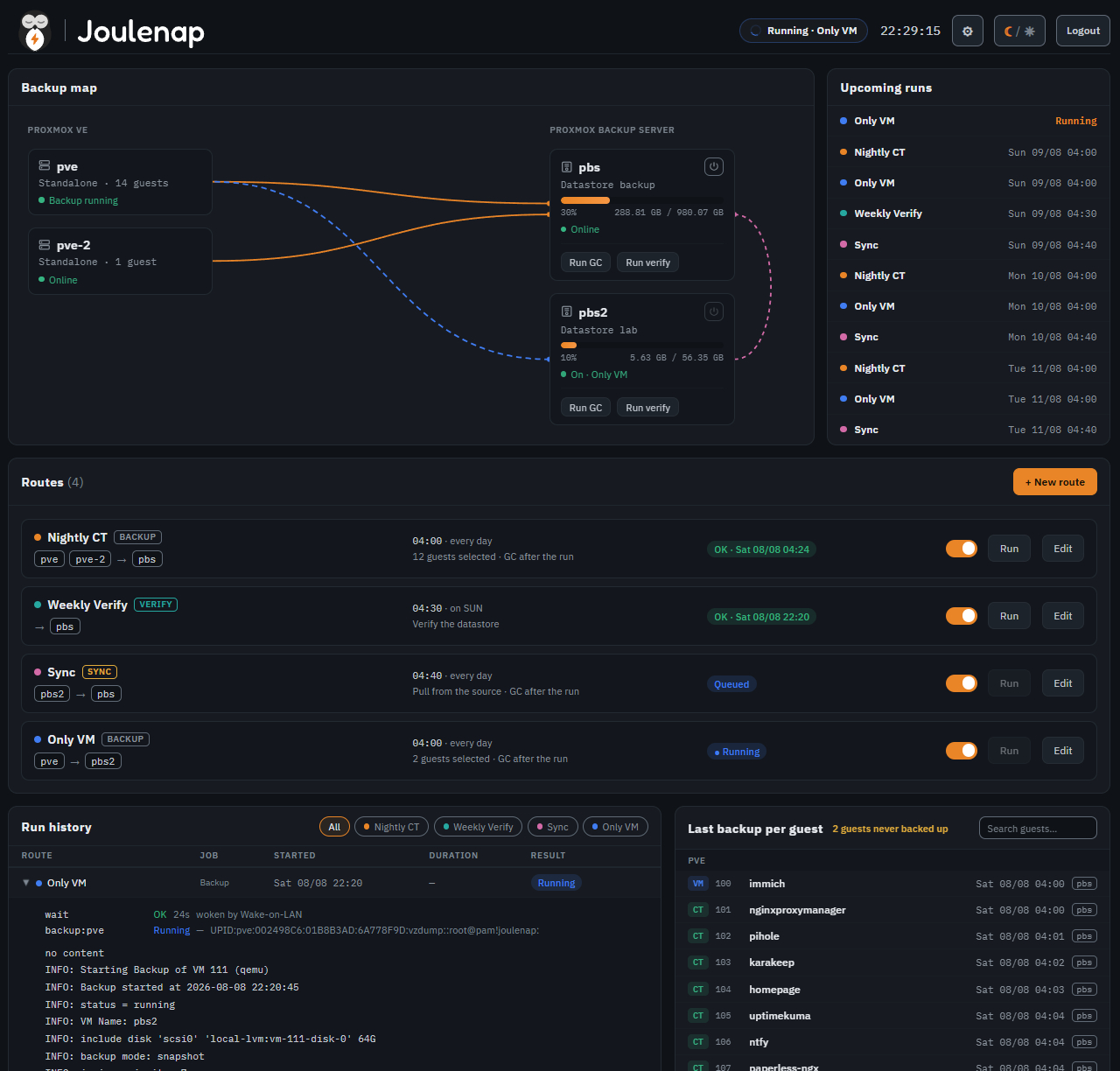1120x1071 pixels.
Task: Toggle the dark/light theme switcher
Action: coord(1019,31)
